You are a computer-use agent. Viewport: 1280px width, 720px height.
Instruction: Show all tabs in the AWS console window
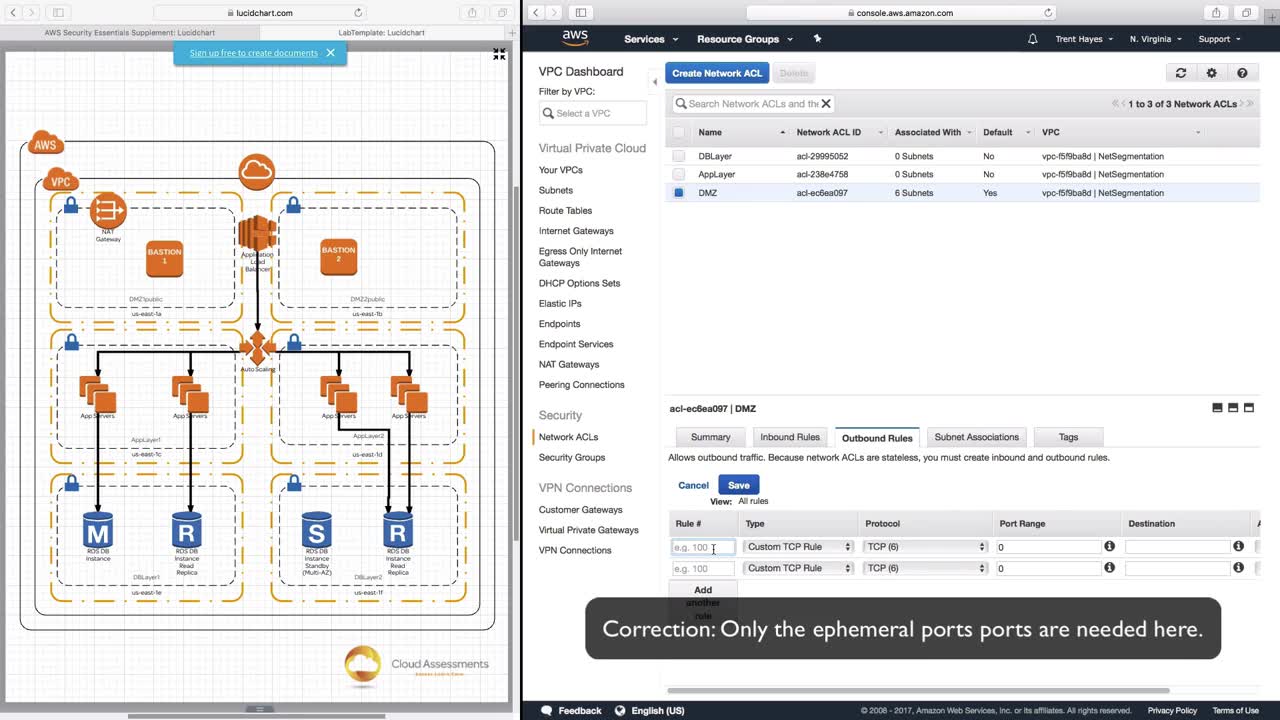1246,13
